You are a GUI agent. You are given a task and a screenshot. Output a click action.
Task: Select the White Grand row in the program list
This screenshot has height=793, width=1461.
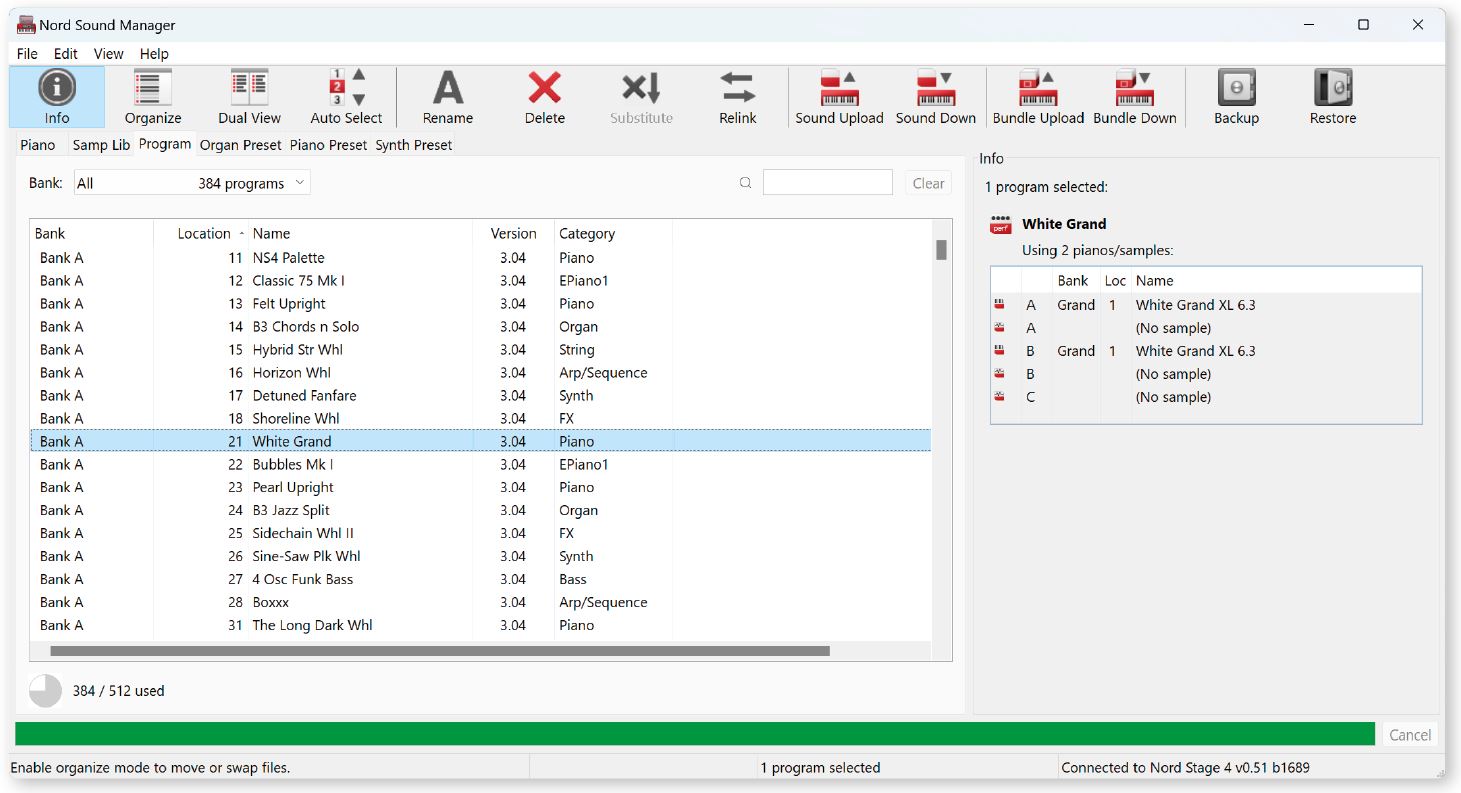tap(481, 442)
